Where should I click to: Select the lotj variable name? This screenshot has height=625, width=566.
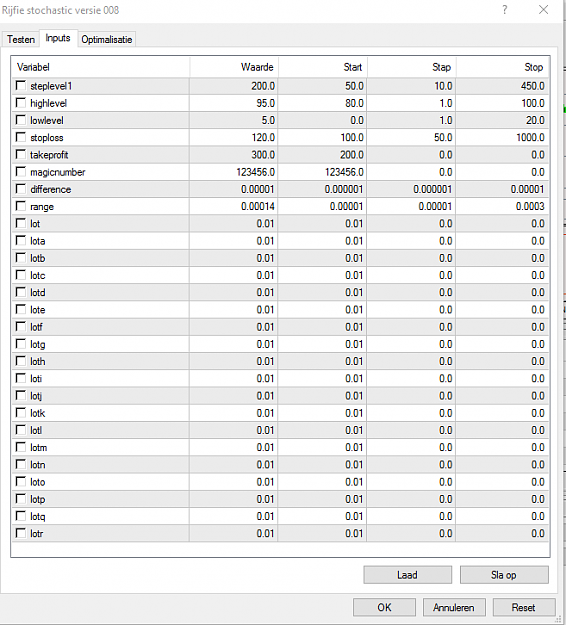tap(36, 396)
